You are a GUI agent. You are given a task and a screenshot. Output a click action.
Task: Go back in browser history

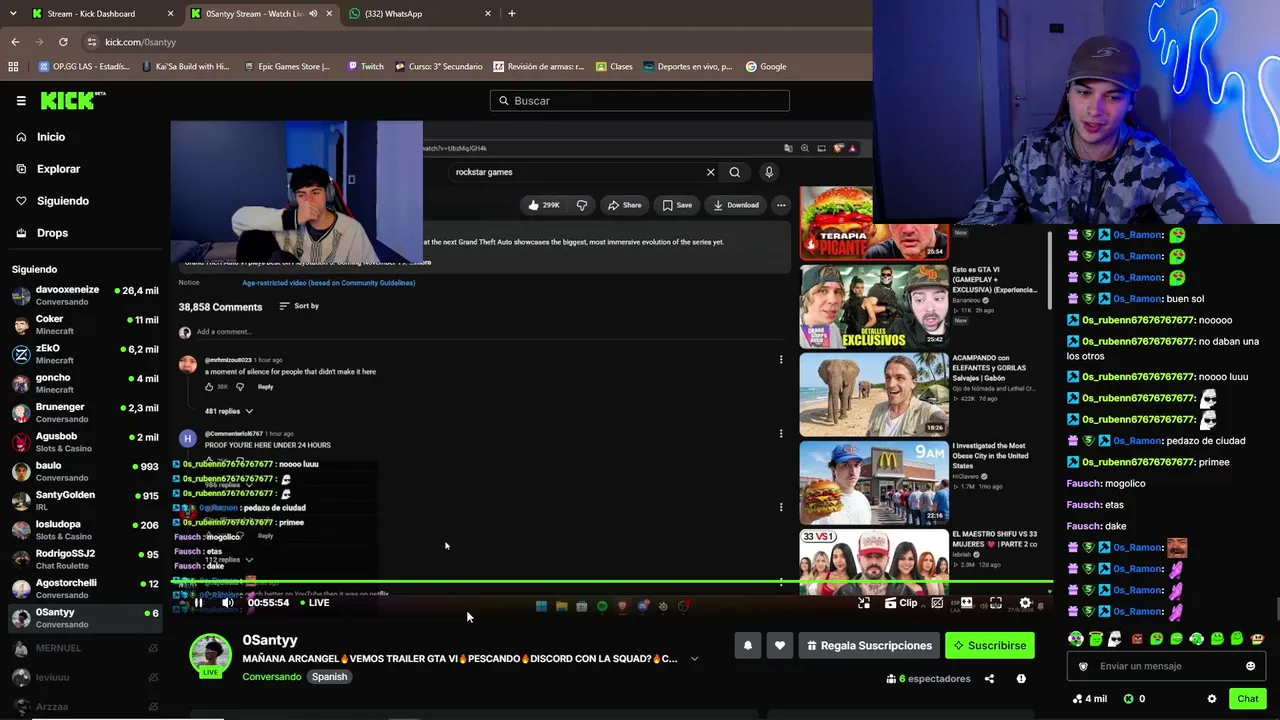(x=15, y=42)
